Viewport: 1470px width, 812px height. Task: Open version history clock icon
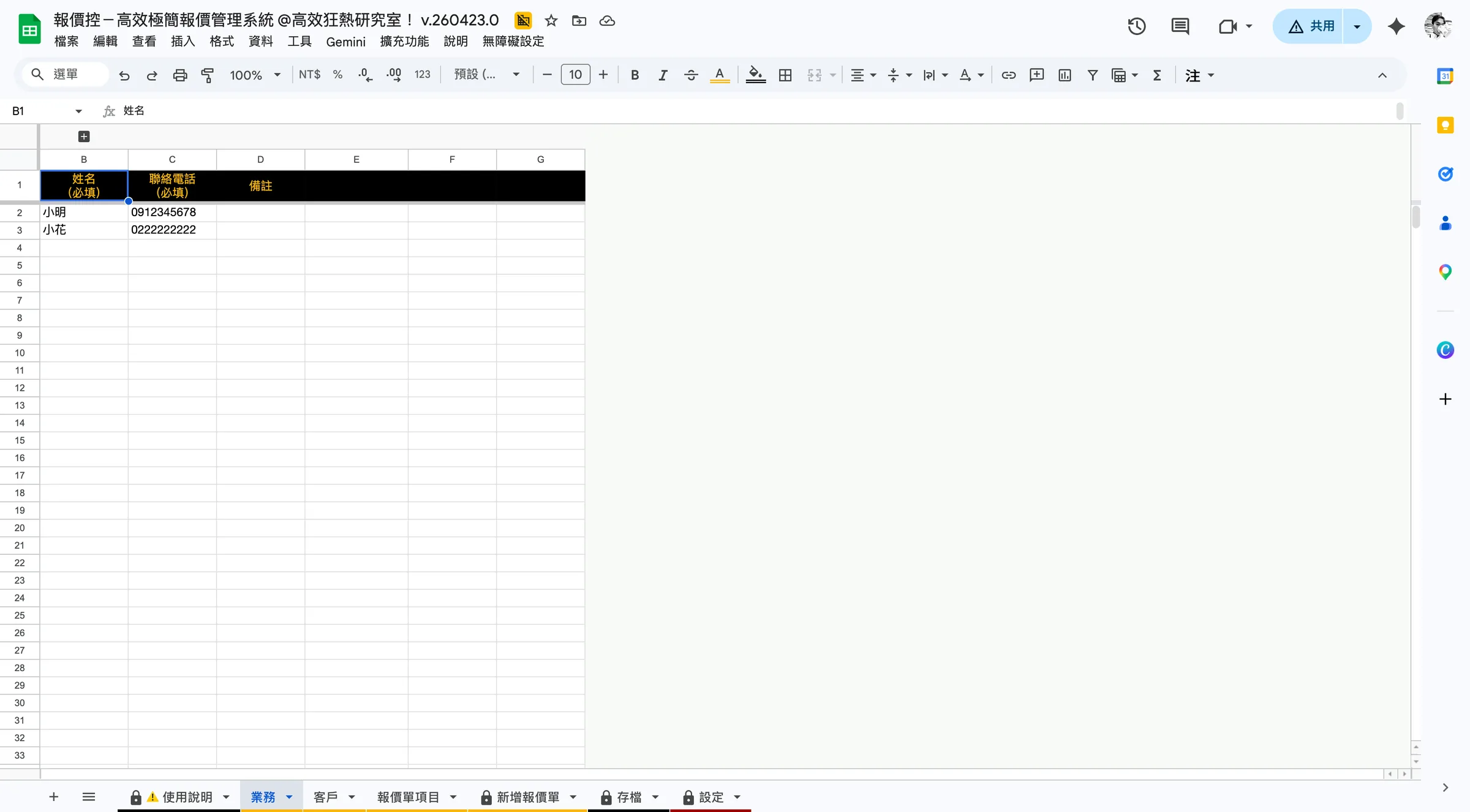[x=1137, y=26]
